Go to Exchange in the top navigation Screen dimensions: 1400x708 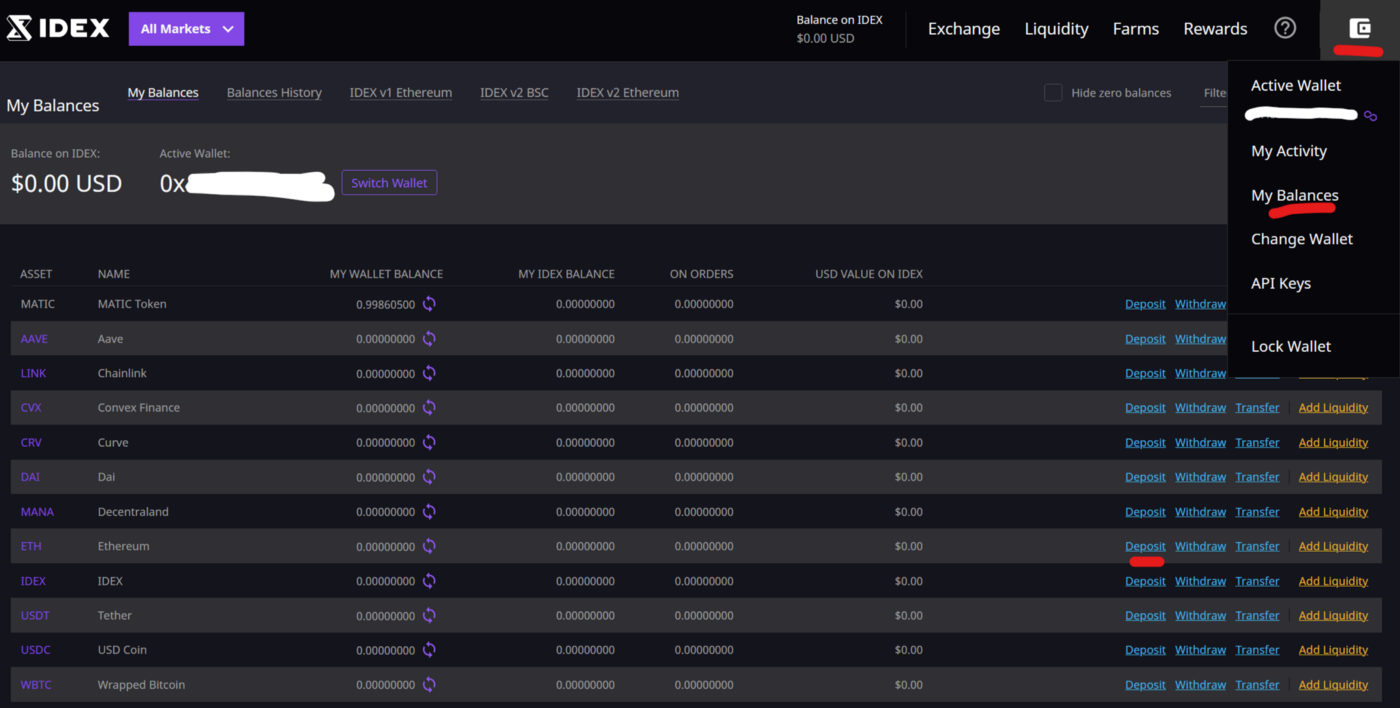click(x=964, y=29)
